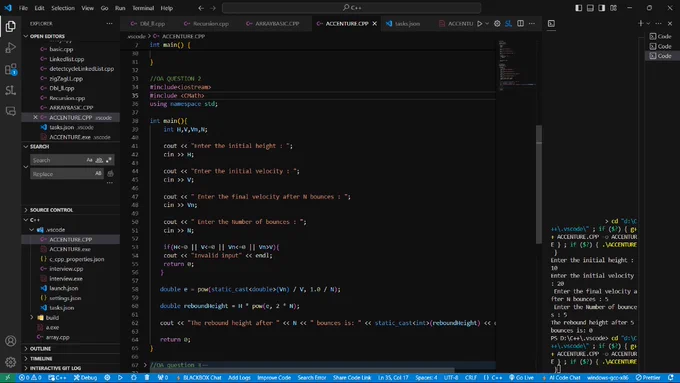Viewport: 680px width, 383px height.
Task: Open the File menu
Action: 23,8
